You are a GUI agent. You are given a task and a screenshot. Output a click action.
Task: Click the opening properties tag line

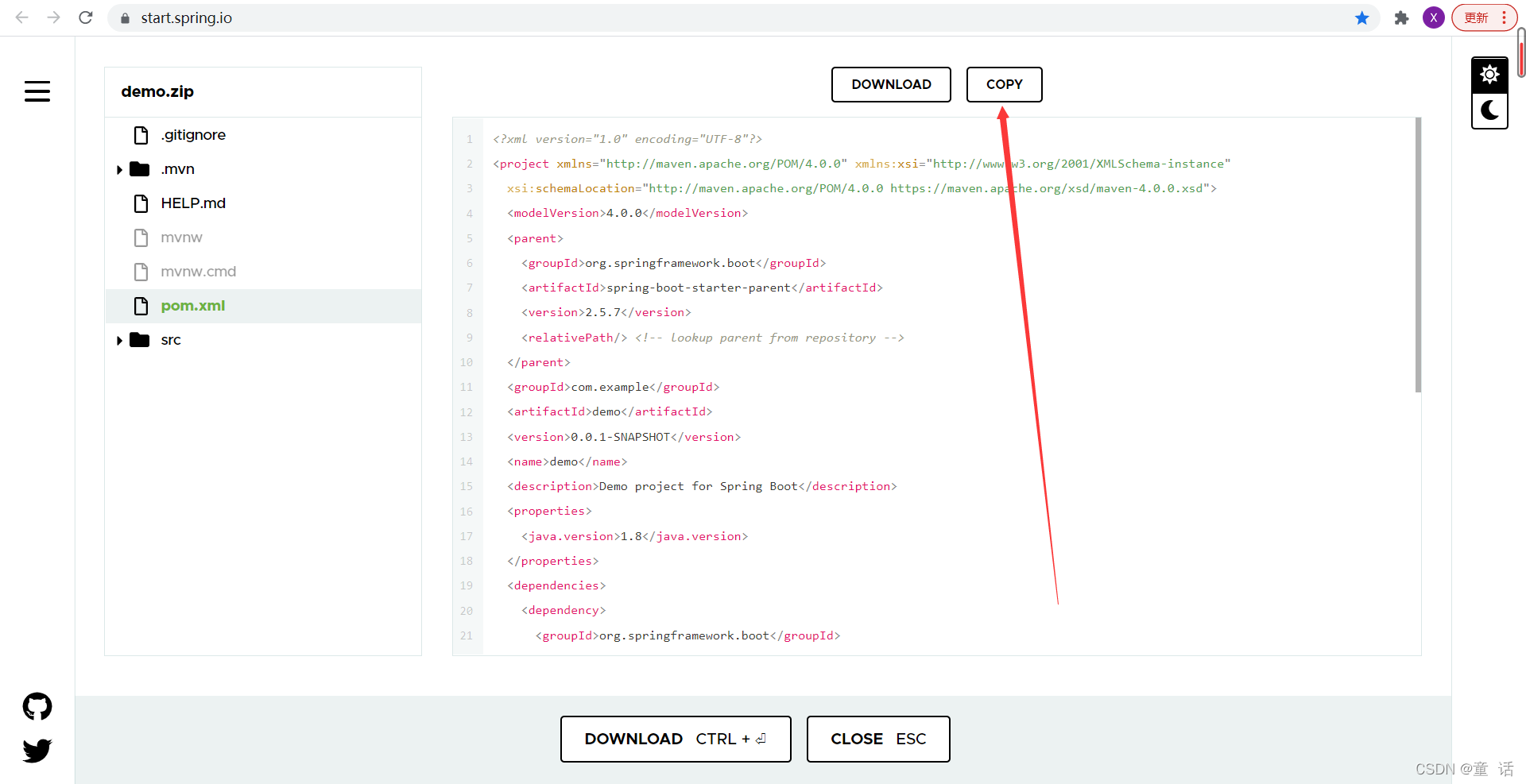549,511
